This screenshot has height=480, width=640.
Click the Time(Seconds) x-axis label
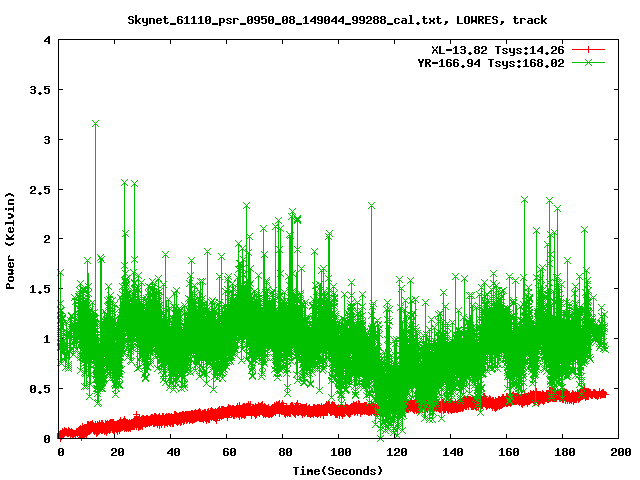tap(338, 470)
